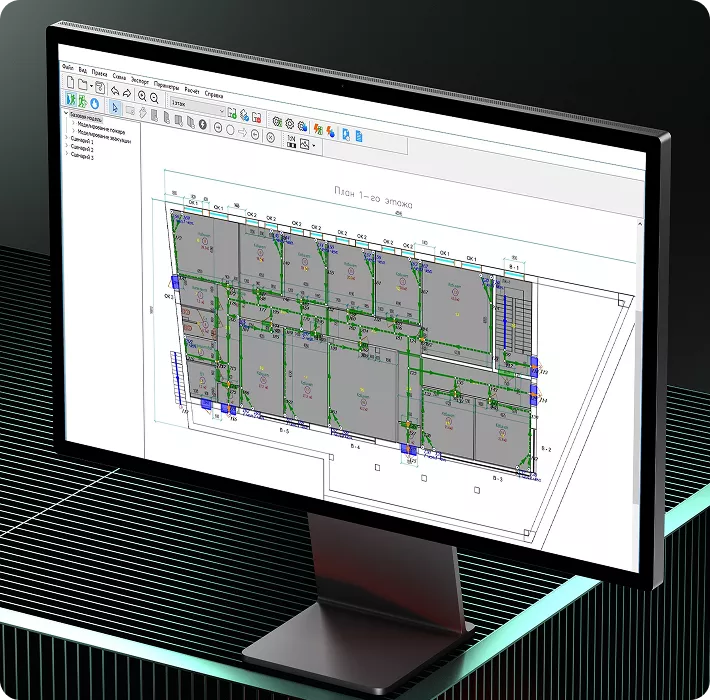Toggle the blue flame fire mode

tap(95, 104)
